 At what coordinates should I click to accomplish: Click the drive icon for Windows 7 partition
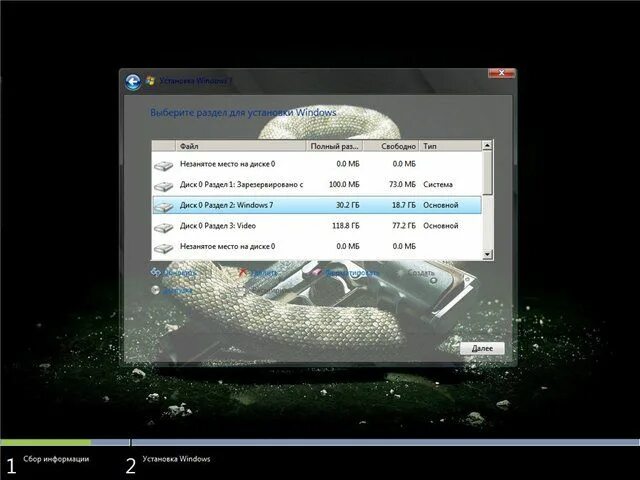(164, 207)
